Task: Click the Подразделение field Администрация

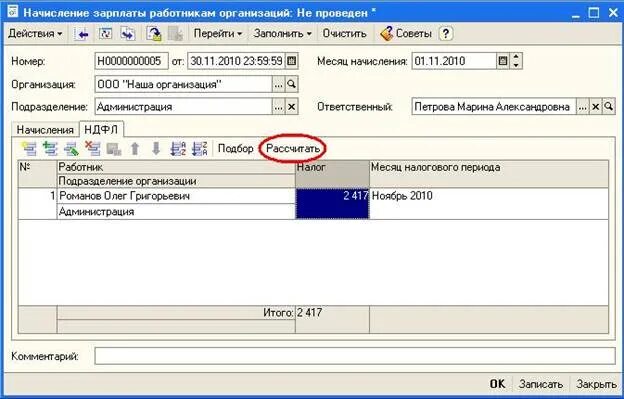Action: click(x=183, y=107)
